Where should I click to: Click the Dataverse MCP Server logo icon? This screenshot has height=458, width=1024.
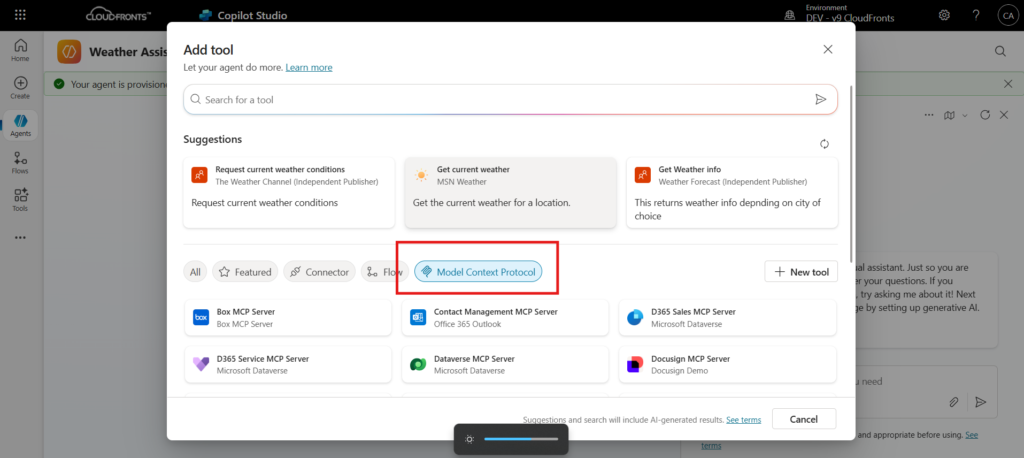418,365
